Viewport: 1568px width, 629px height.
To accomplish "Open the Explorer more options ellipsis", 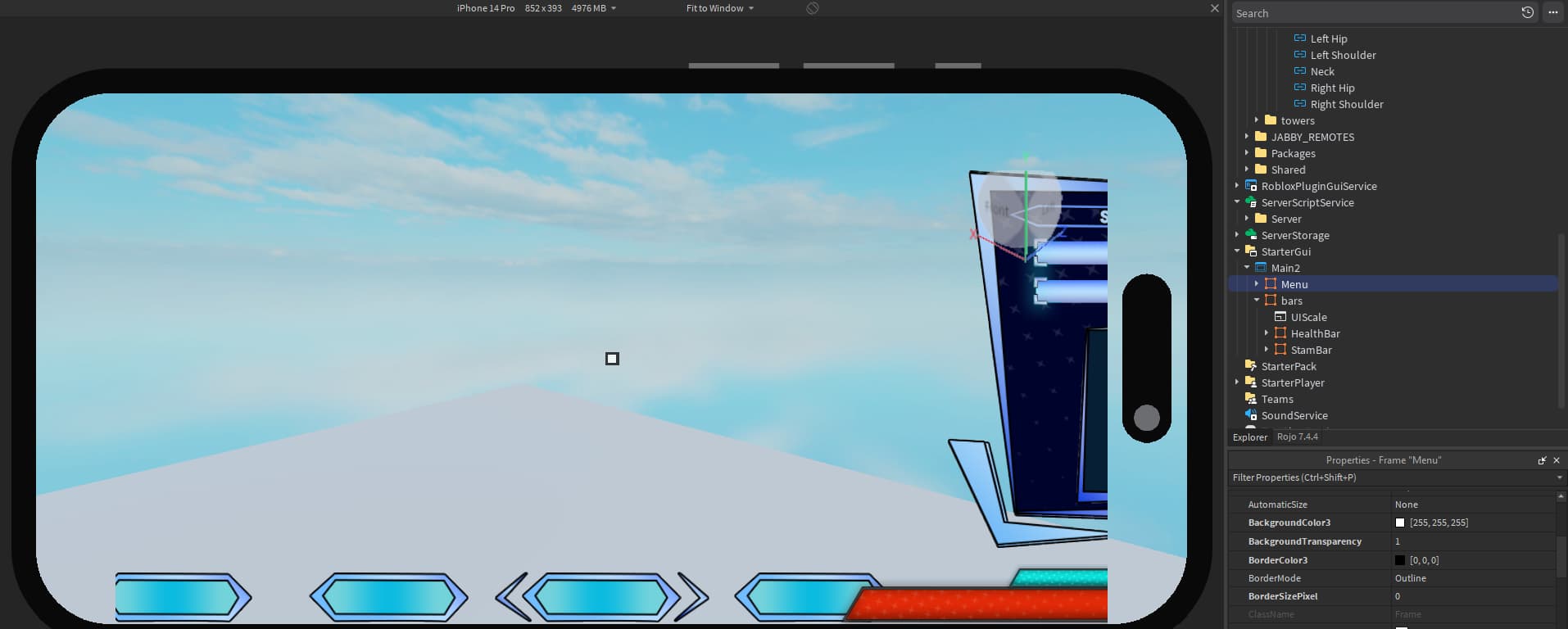I will pyautogui.click(x=1552, y=13).
